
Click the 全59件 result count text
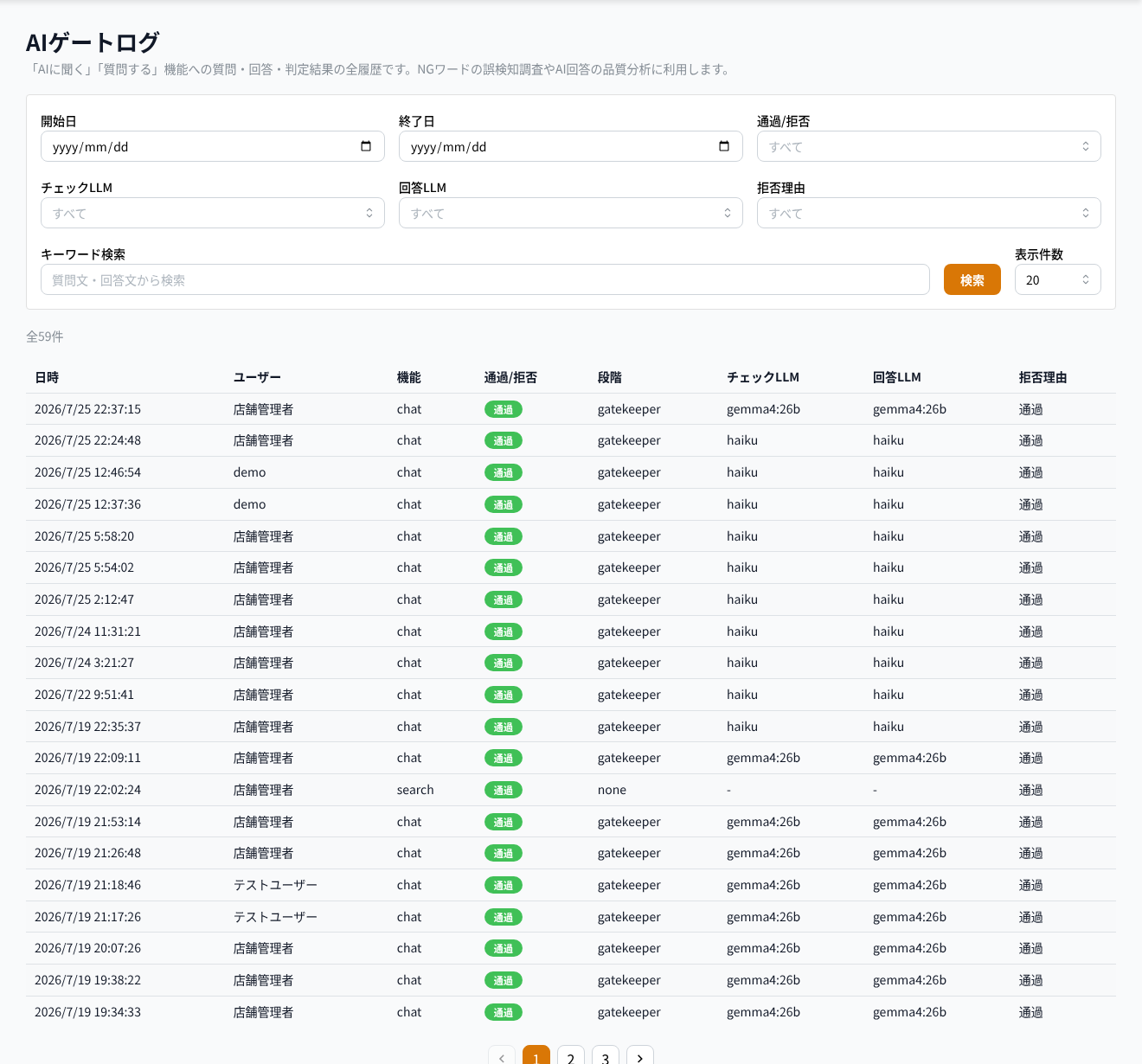pos(45,337)
